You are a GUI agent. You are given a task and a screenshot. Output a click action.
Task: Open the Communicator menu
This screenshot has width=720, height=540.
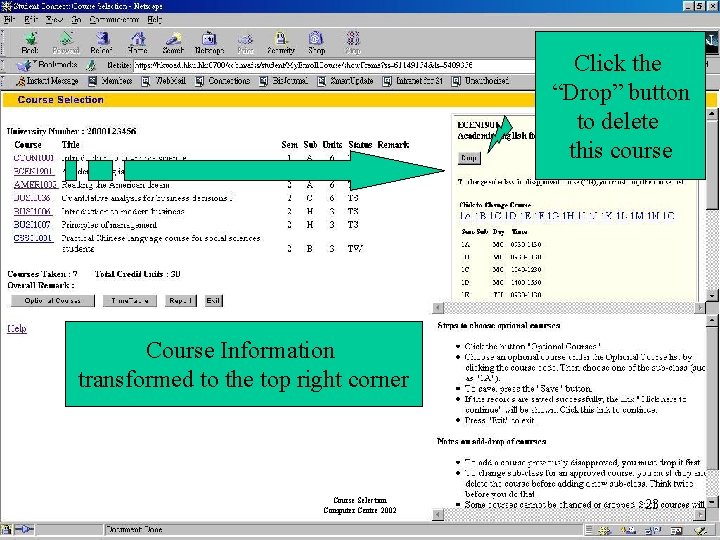pos(114,20)
